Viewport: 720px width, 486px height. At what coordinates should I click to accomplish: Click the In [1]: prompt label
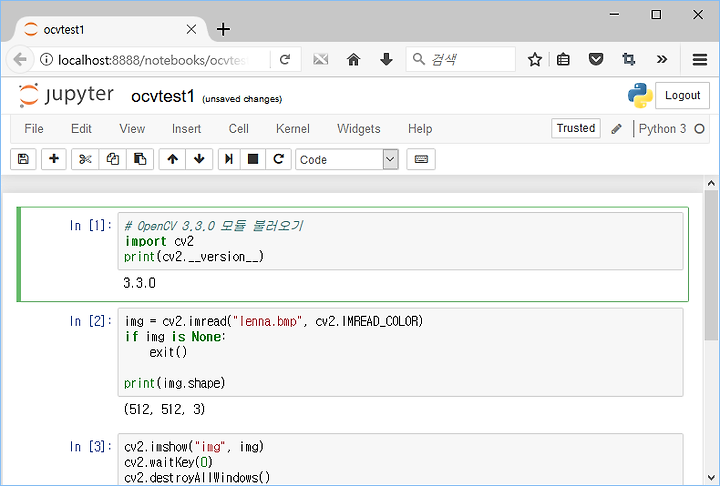coord(90,226)
